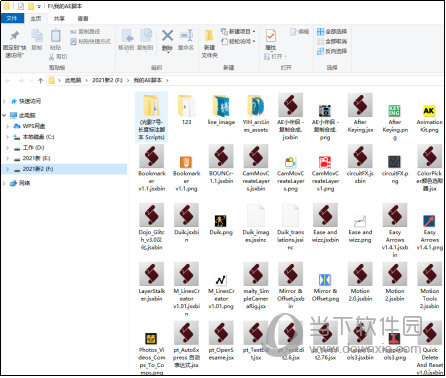Open the 新建项目 dropdown

coord(238,31)
